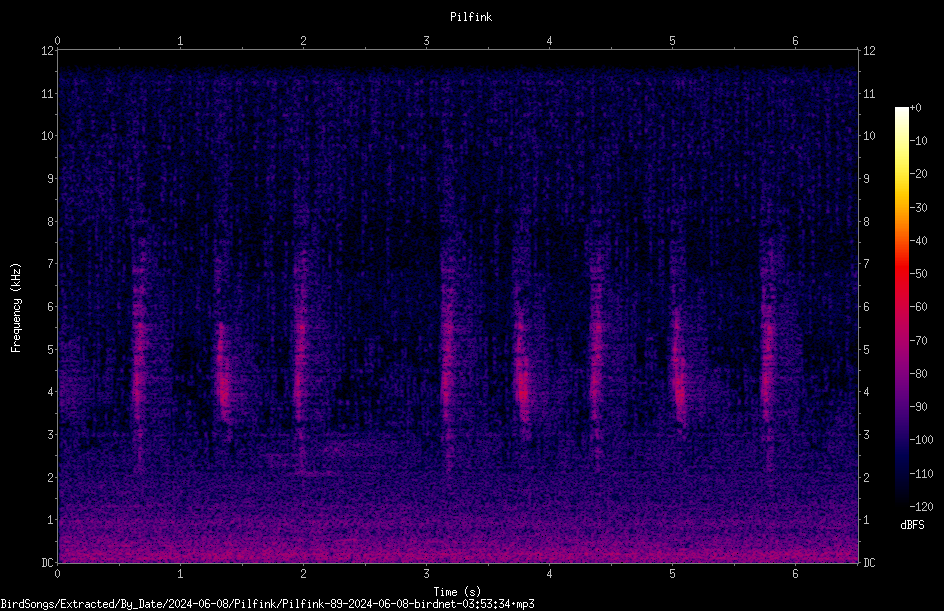Click the file path text at bottom
944x611 pixels.
(x=267, y=604)
